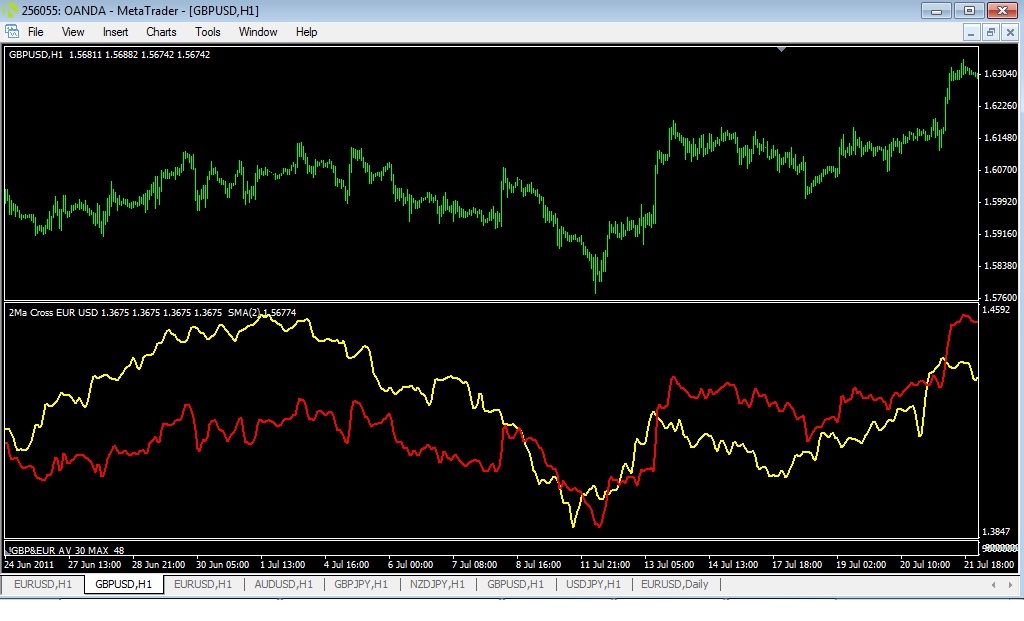1024x621 pixels.
Task: Click the 1.60700 price axis label
Action: pyautogui.click(x=1000, y=170)
